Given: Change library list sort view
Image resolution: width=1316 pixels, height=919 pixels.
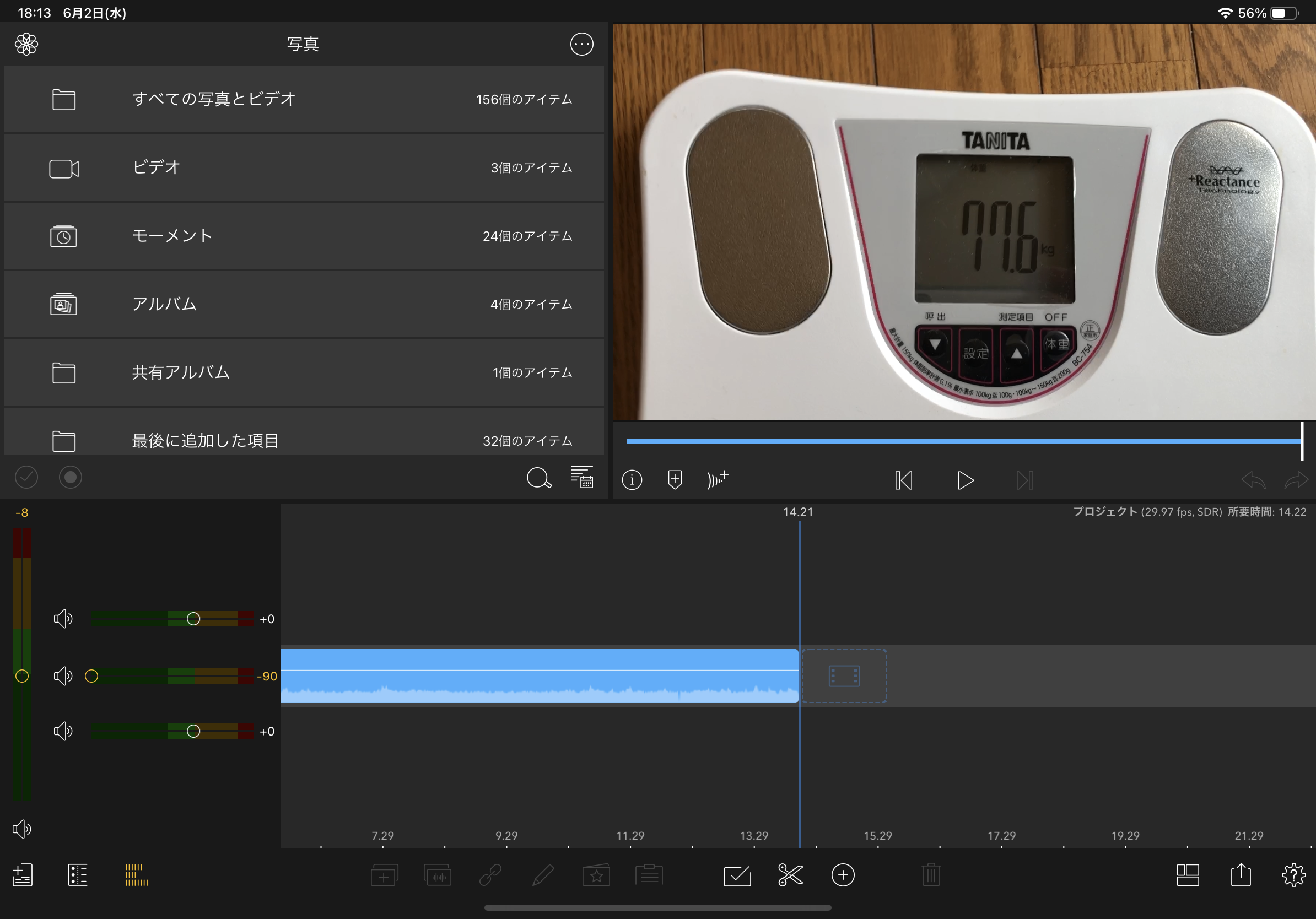Looking at the screenshot, I should click(582, 477).
